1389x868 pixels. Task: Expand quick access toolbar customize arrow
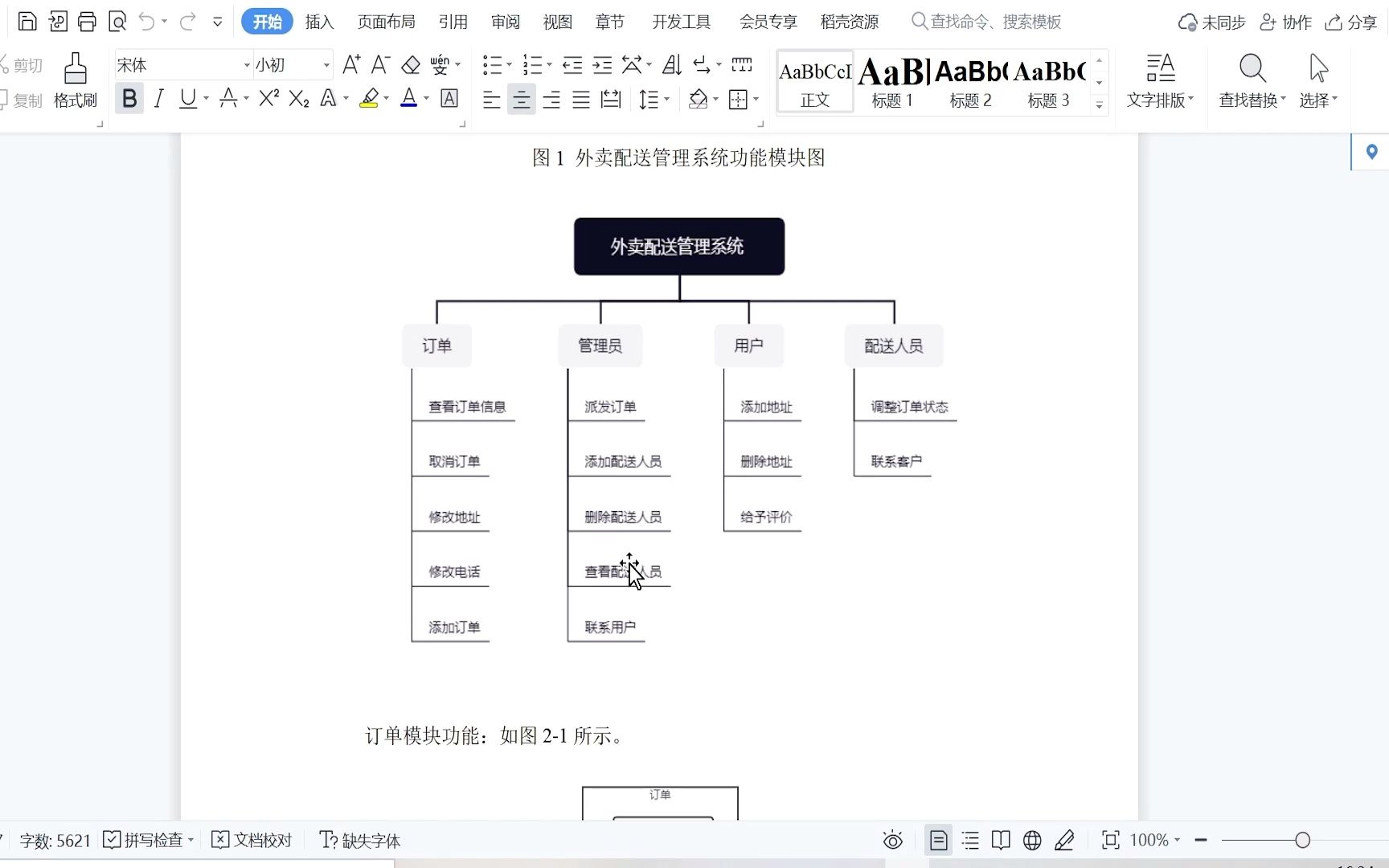coord(217,22)
